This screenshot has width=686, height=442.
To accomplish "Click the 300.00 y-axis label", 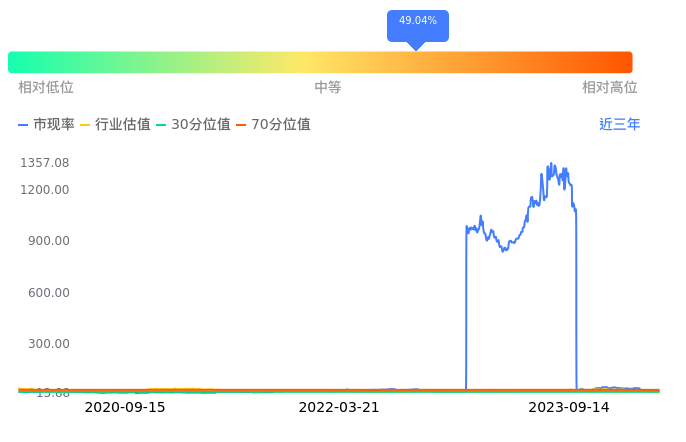I will (47, 344).
